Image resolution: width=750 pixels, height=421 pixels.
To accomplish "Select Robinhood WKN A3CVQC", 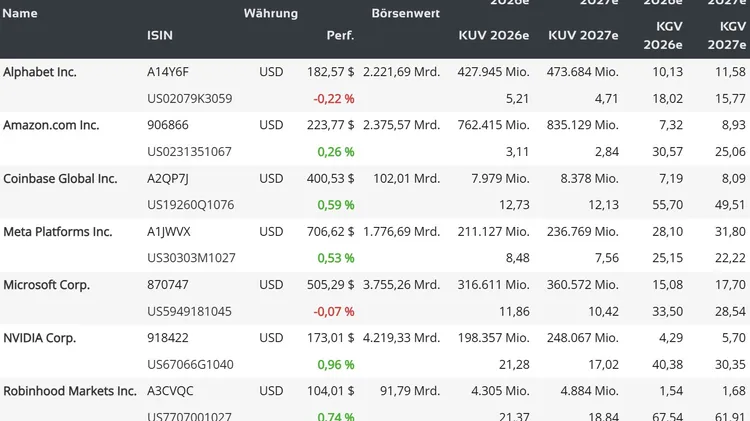I will [x=170, y=391].
